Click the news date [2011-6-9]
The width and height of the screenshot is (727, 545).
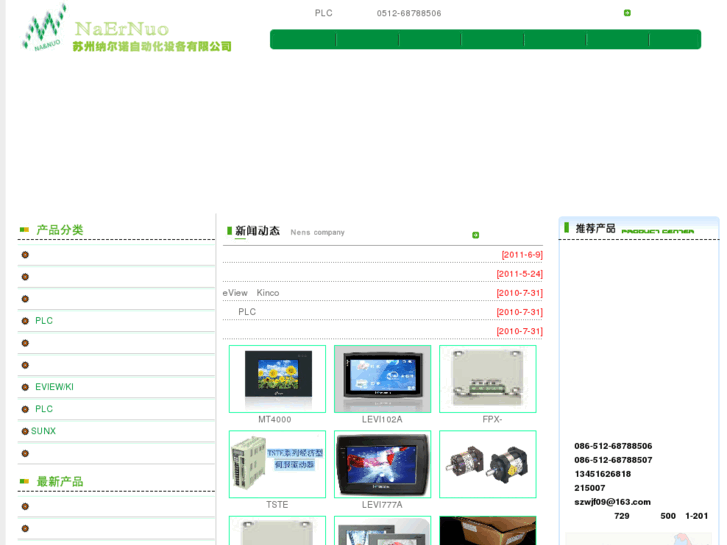click(522, 255)
